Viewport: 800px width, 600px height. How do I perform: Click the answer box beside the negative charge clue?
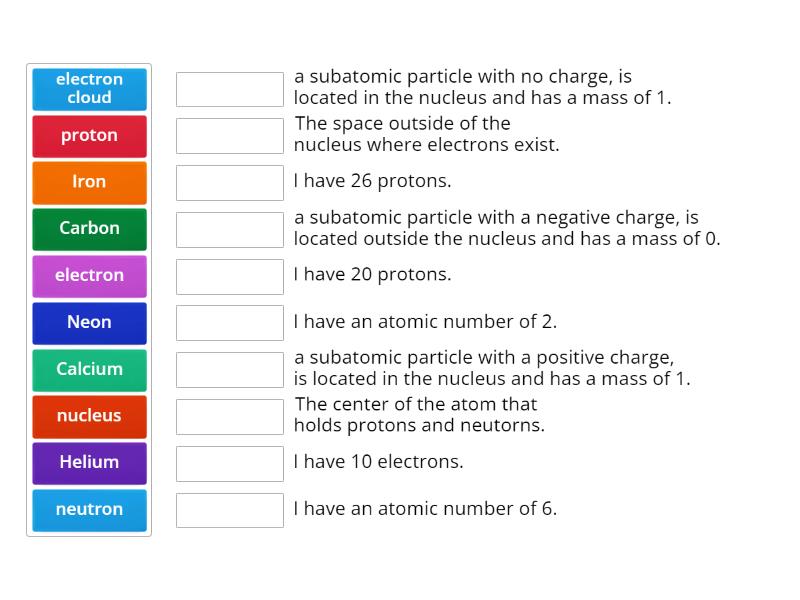[229, 229]
